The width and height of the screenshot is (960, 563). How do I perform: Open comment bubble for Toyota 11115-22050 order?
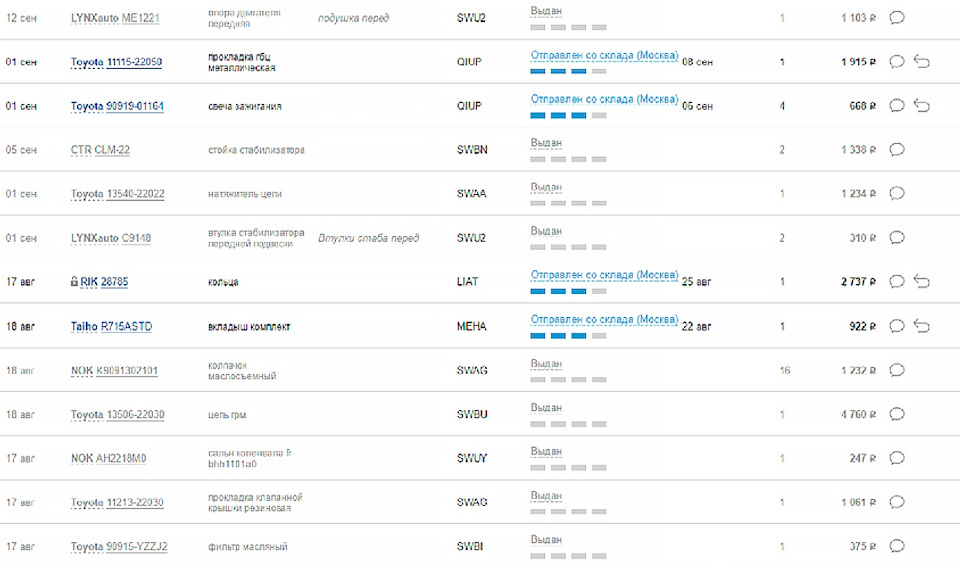(897, 62)
